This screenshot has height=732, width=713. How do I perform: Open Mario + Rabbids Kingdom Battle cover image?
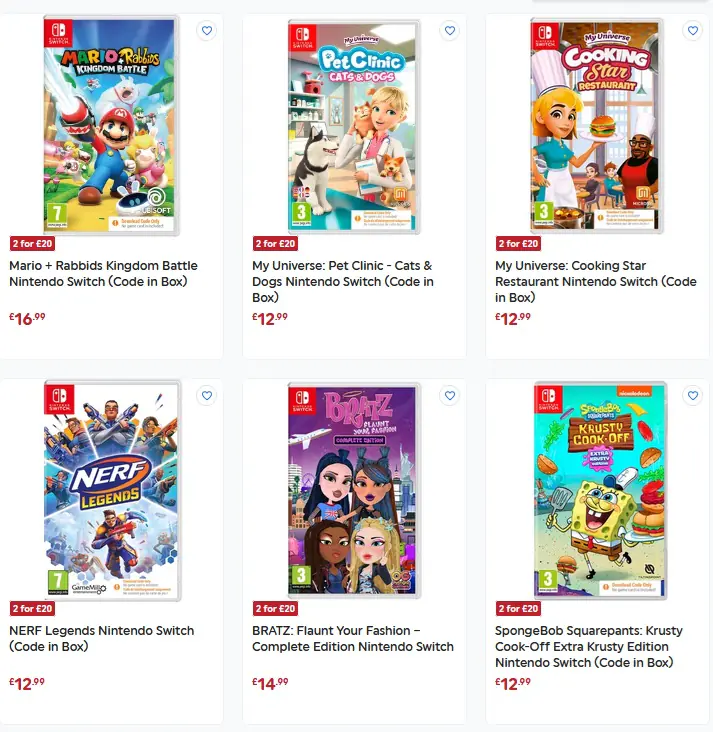[x=111, y=125]
